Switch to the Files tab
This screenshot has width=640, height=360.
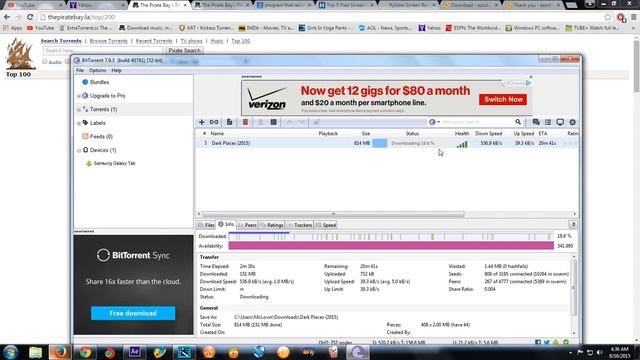(206, 225)
